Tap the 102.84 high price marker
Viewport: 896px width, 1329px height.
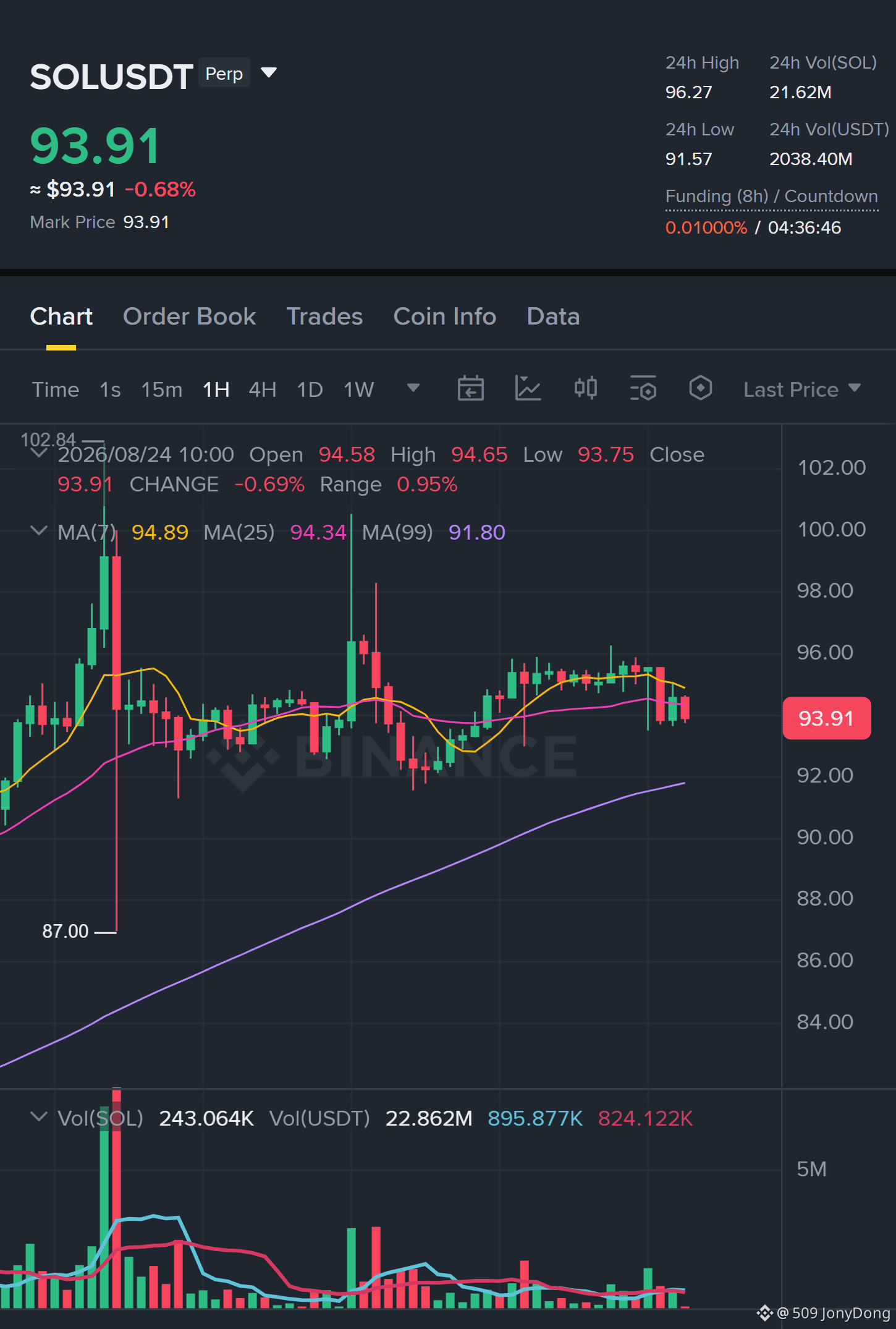pyautogui.click(x=48, y=439)
